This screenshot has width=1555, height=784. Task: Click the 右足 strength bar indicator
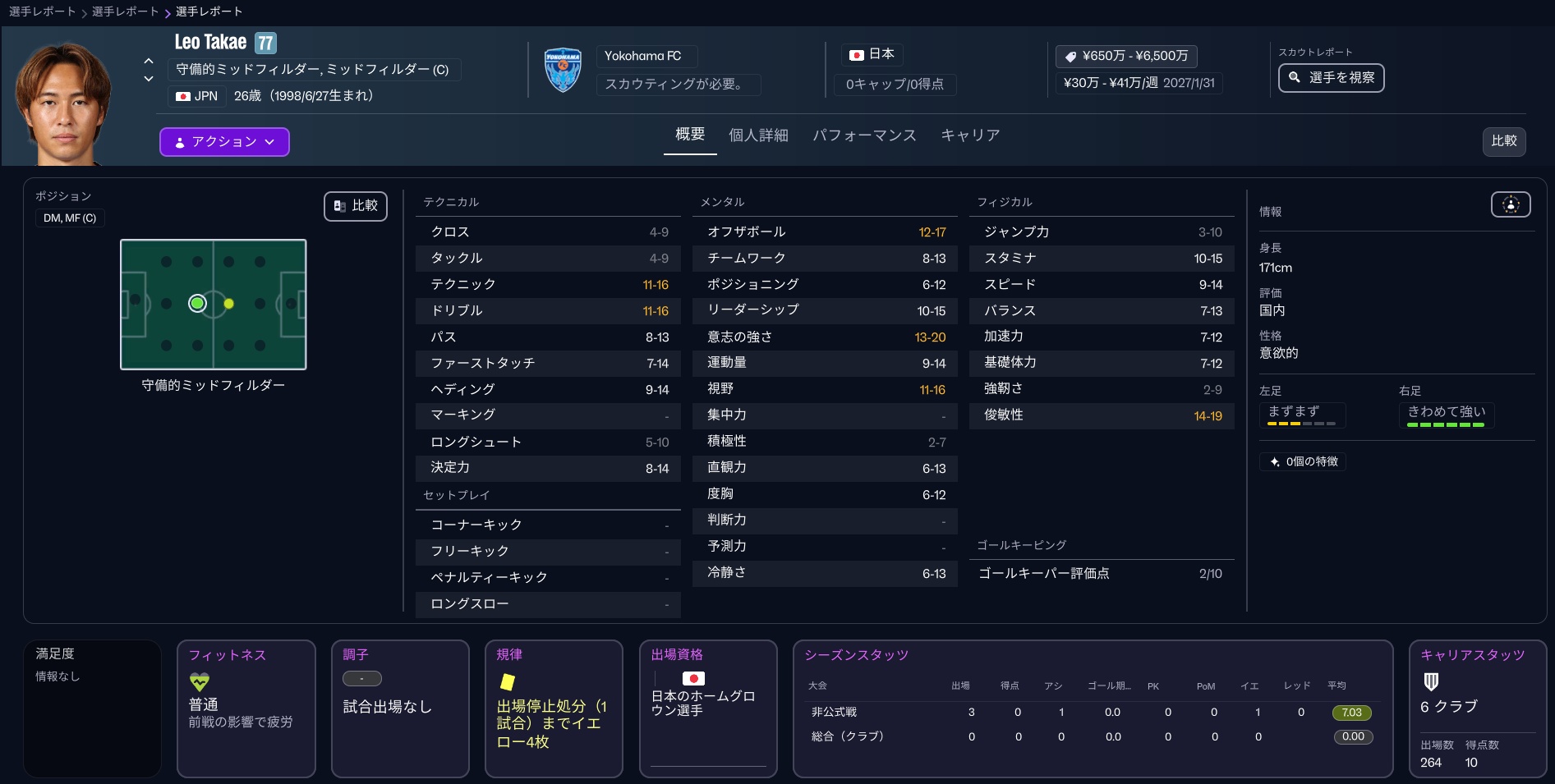pos(1446,424)
